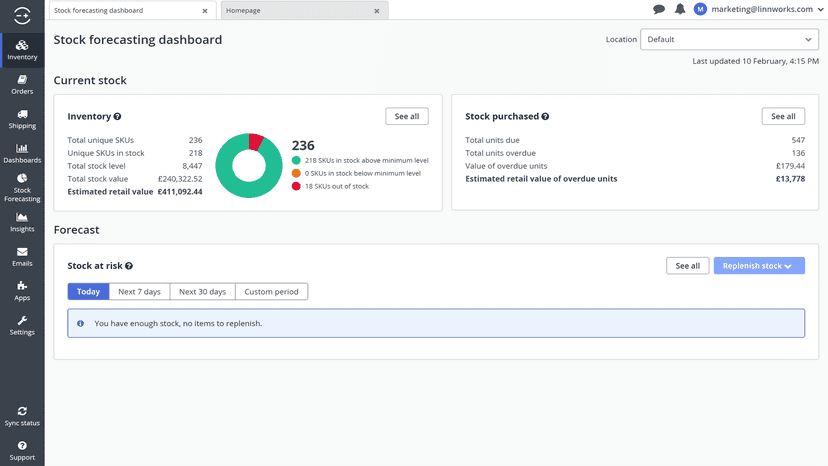Image resolution: width=828 pixels, height=466 pixels.
Task: Expand the Location dropdown set to Default
Action: click(729, 40)
